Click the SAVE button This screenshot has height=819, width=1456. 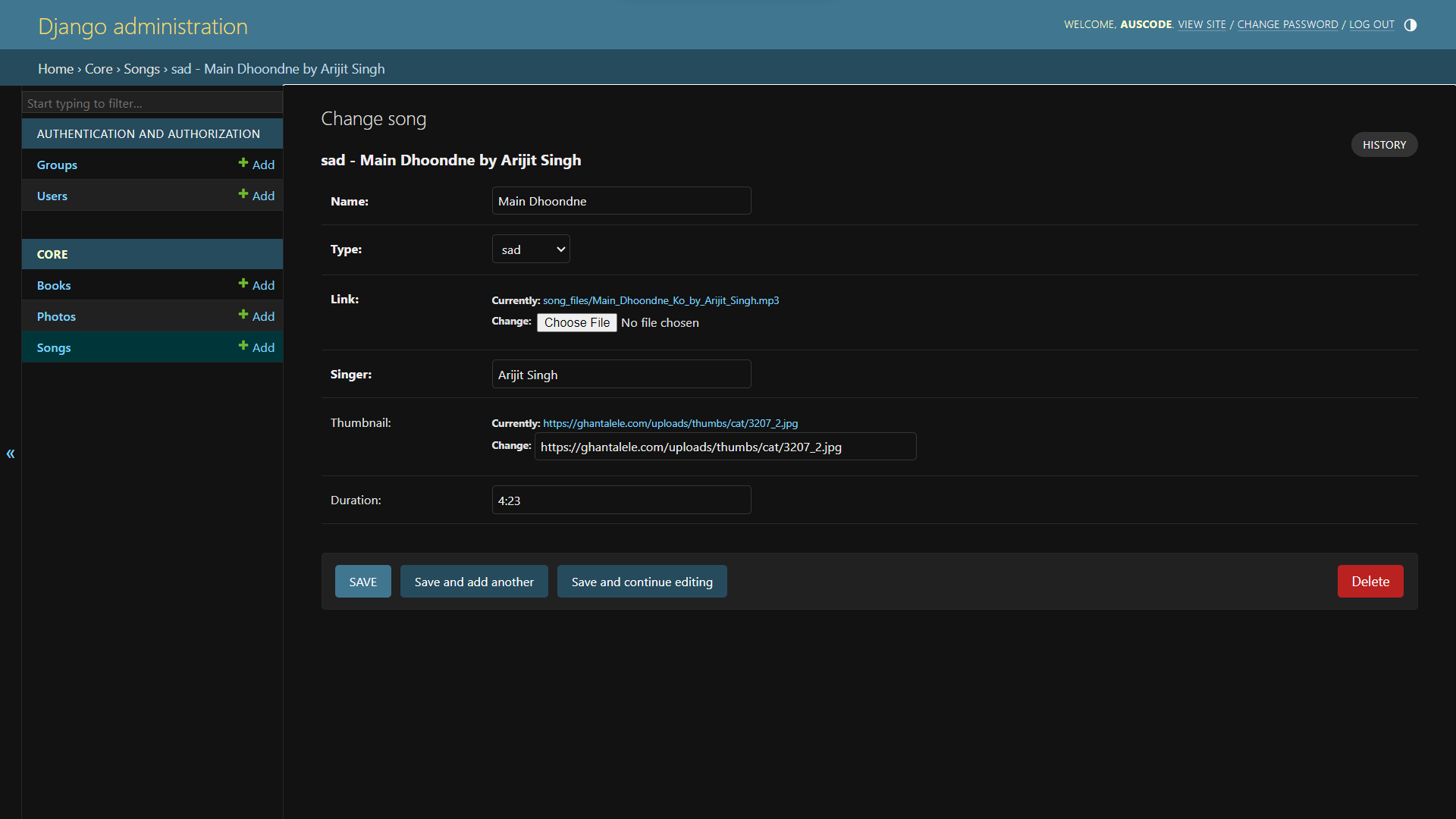[x=362, y=582]
